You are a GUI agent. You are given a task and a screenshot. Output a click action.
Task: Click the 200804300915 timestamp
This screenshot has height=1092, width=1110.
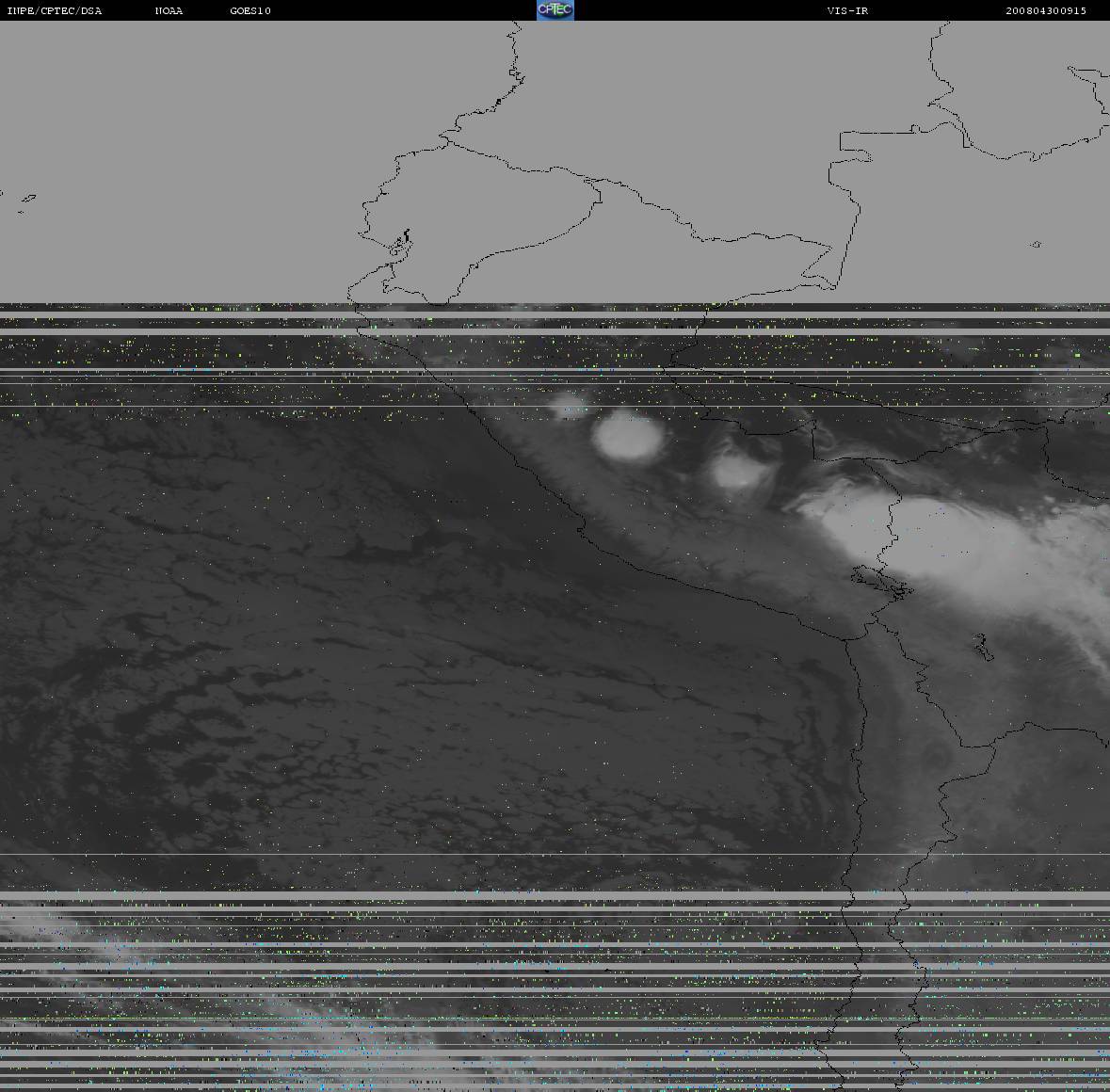(x=1046, y=10)
